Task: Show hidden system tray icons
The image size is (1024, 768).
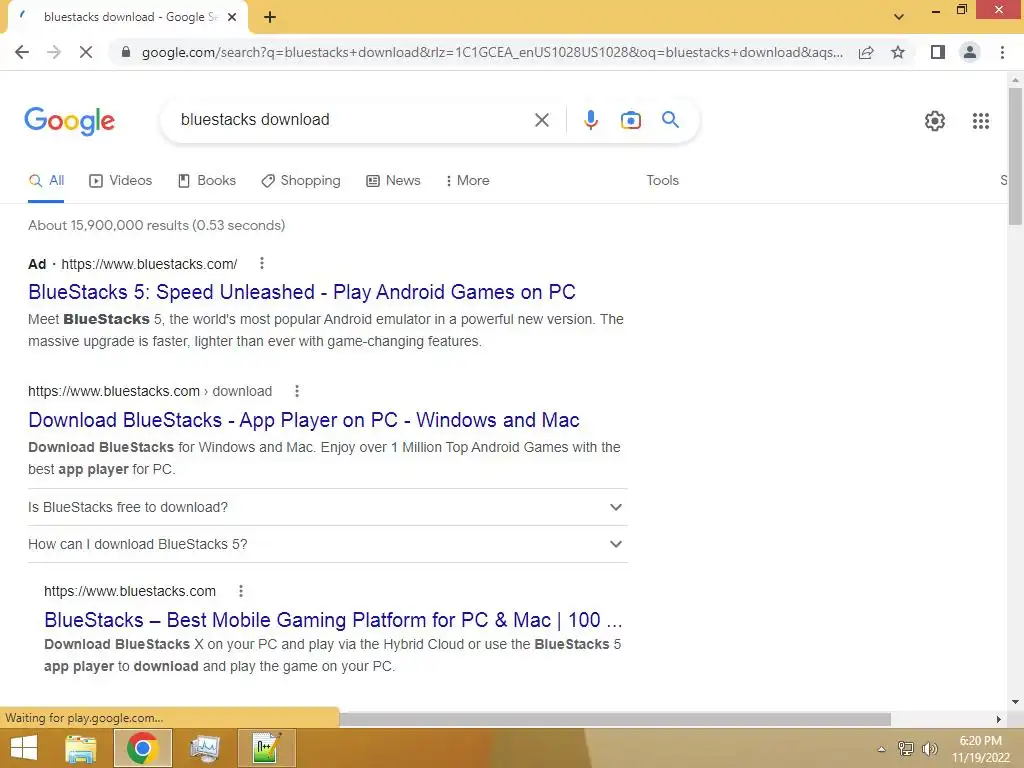Action: click(x=881, y=749)
